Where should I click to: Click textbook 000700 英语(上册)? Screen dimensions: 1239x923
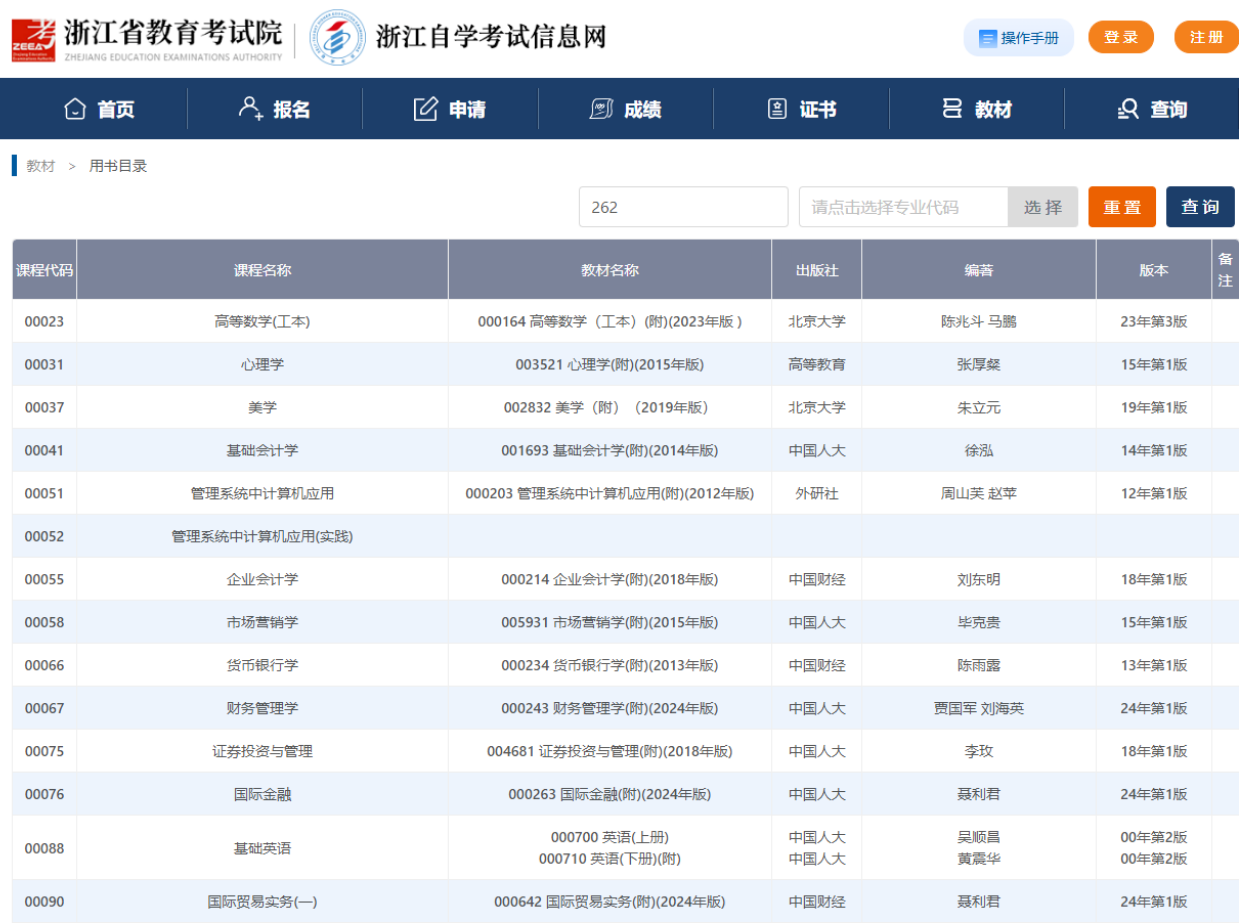point(610,837)
